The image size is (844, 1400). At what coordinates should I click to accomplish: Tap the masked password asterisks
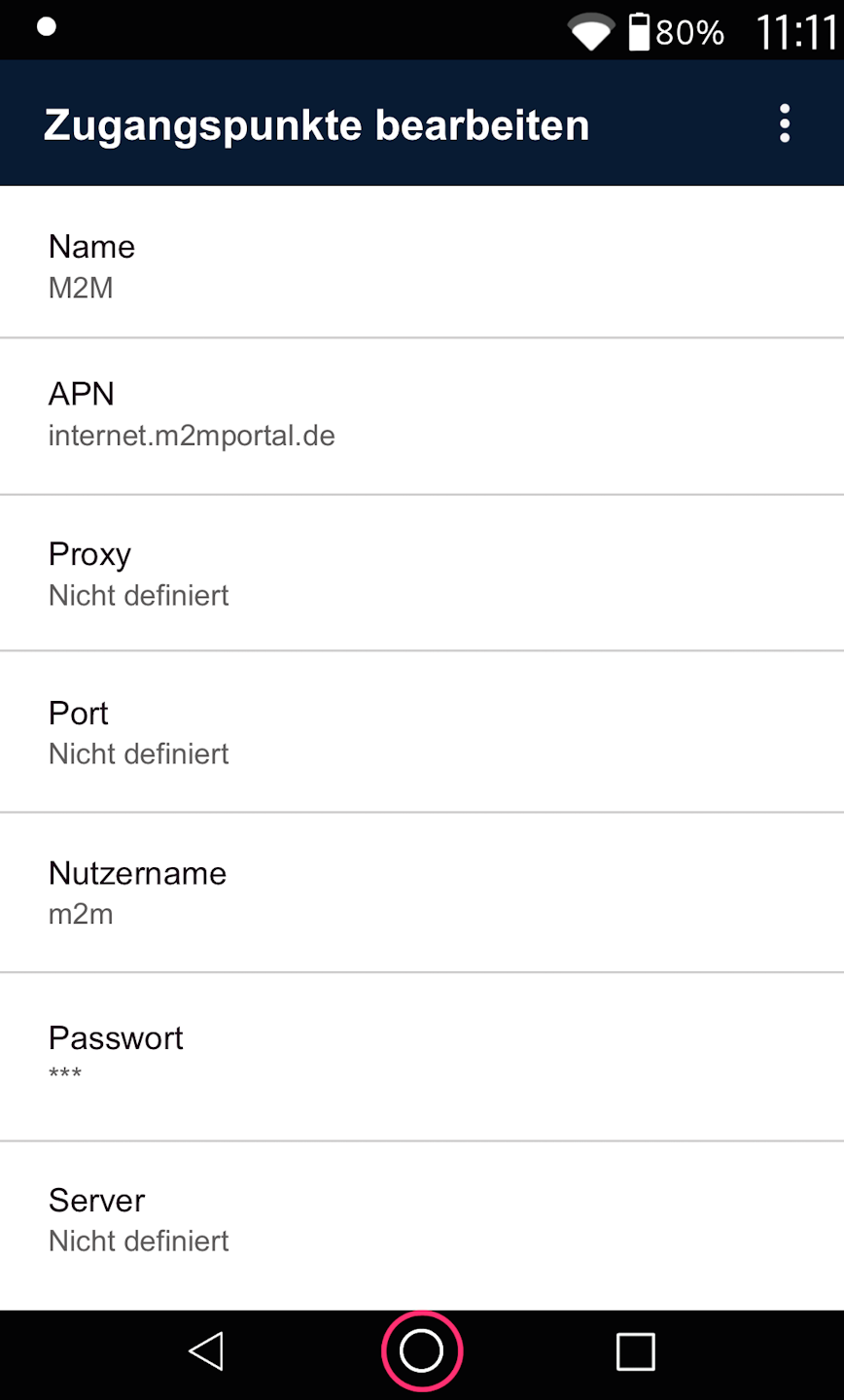65,1074
